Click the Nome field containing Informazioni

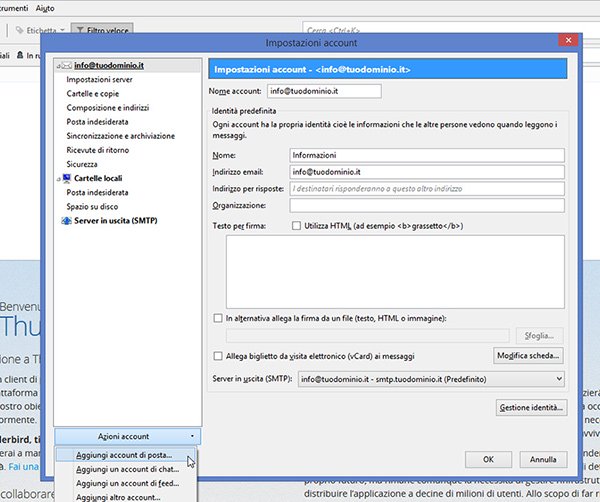pos(427,155)
